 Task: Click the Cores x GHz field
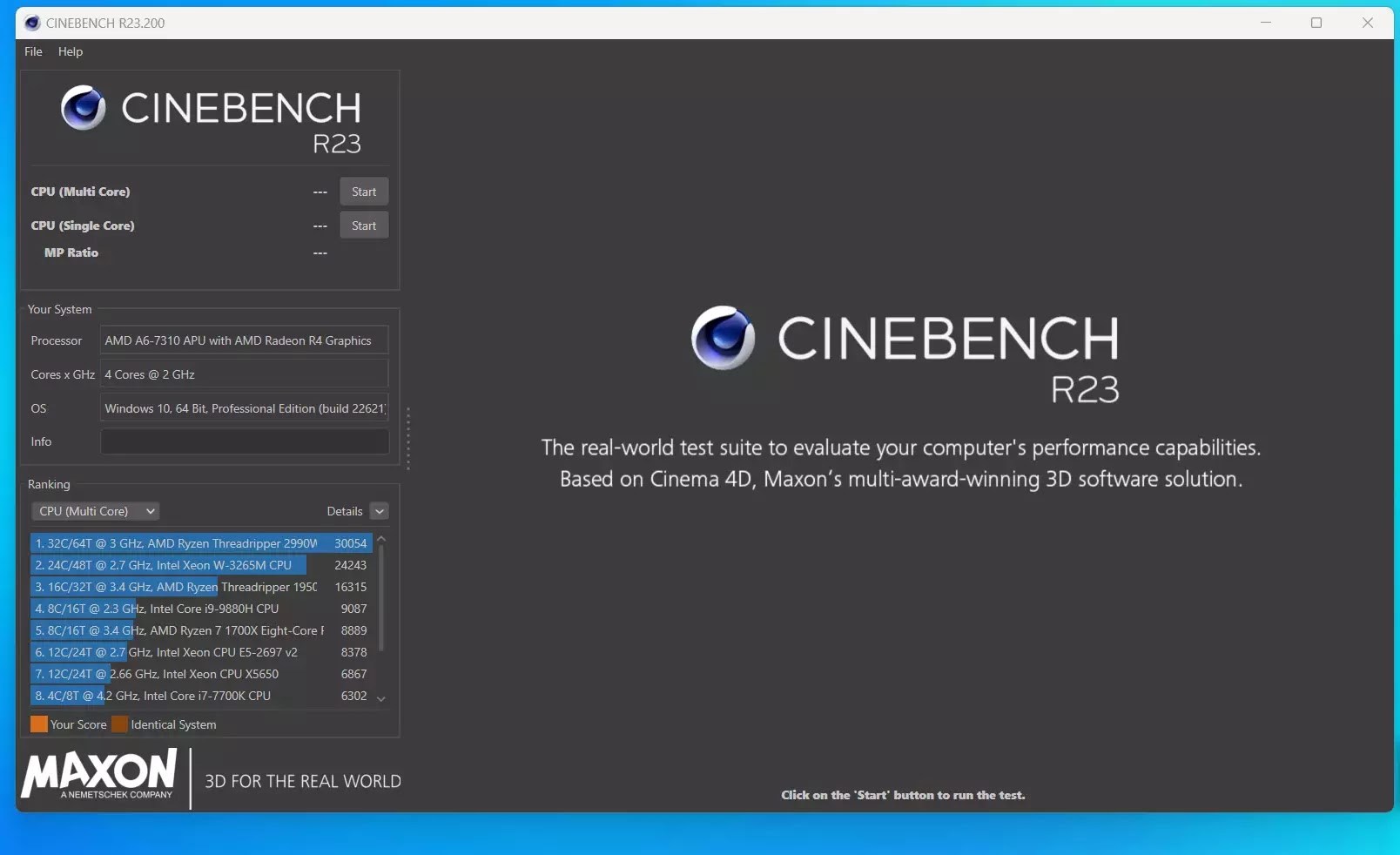(244, 374)
